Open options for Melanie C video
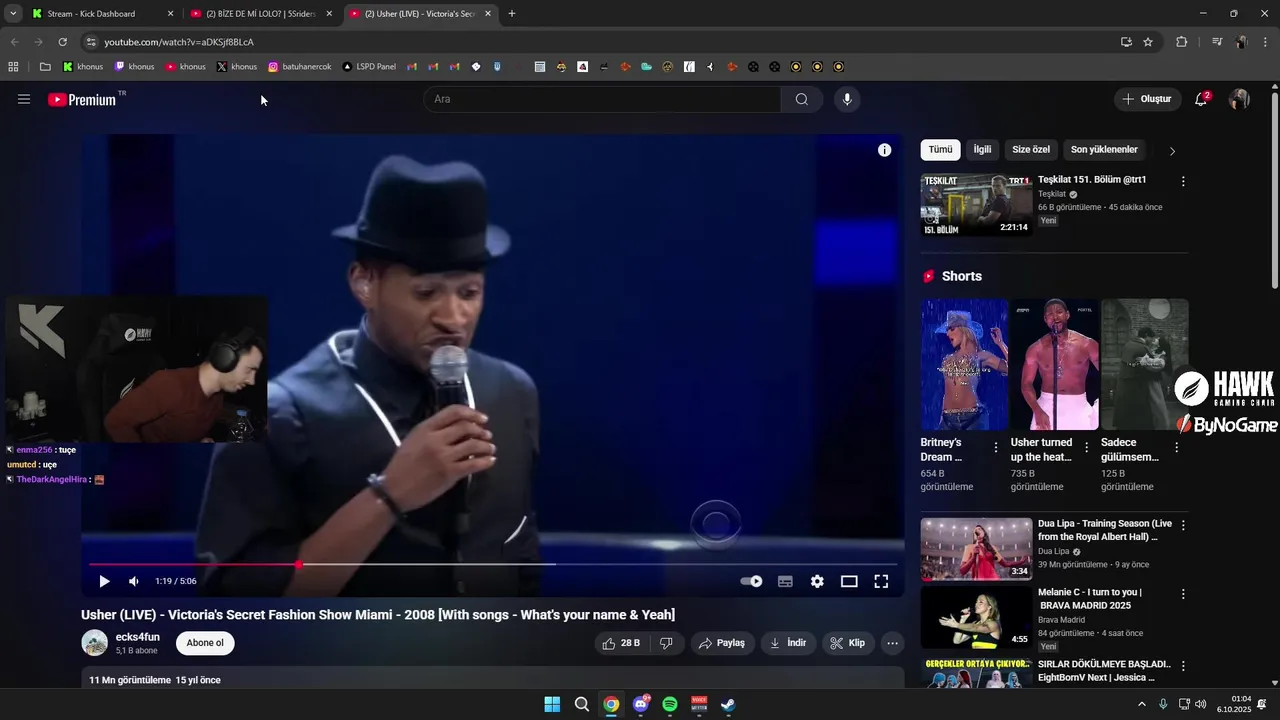Screen dimensions: 1280x720 click(x=1183, y=594)
